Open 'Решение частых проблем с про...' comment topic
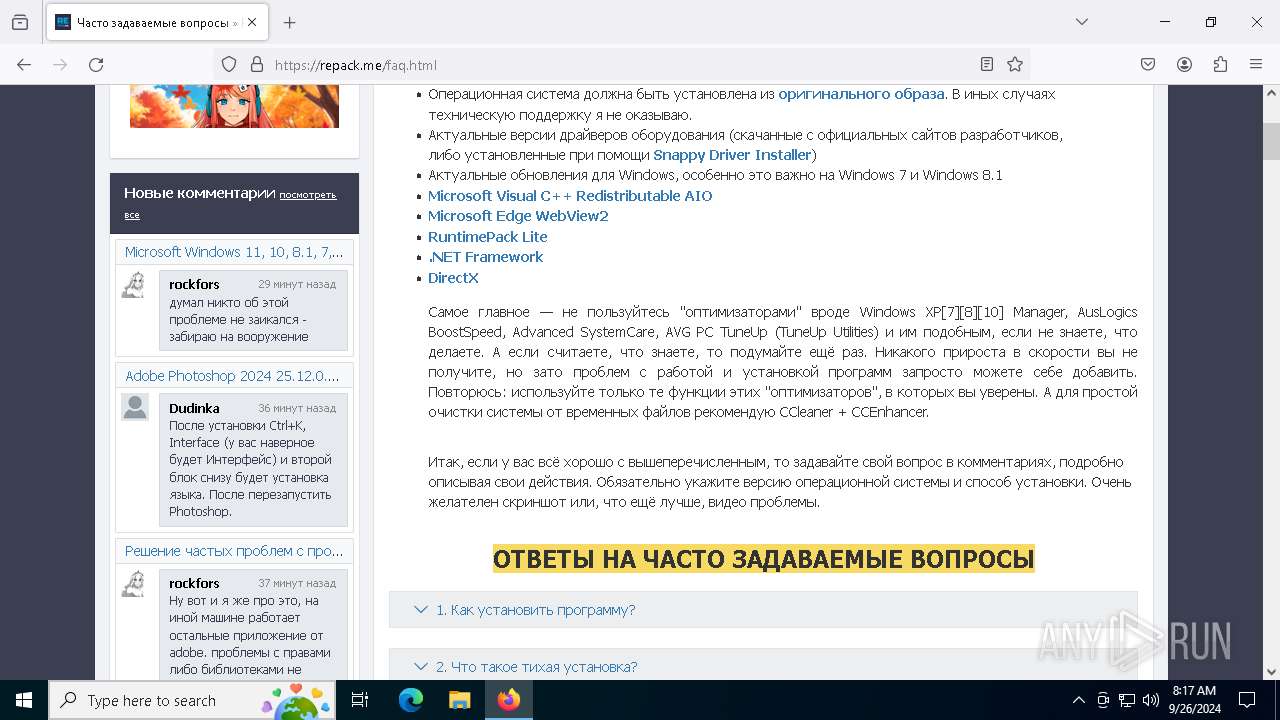Screen dimensions: 1280x720 pos(234,551)
